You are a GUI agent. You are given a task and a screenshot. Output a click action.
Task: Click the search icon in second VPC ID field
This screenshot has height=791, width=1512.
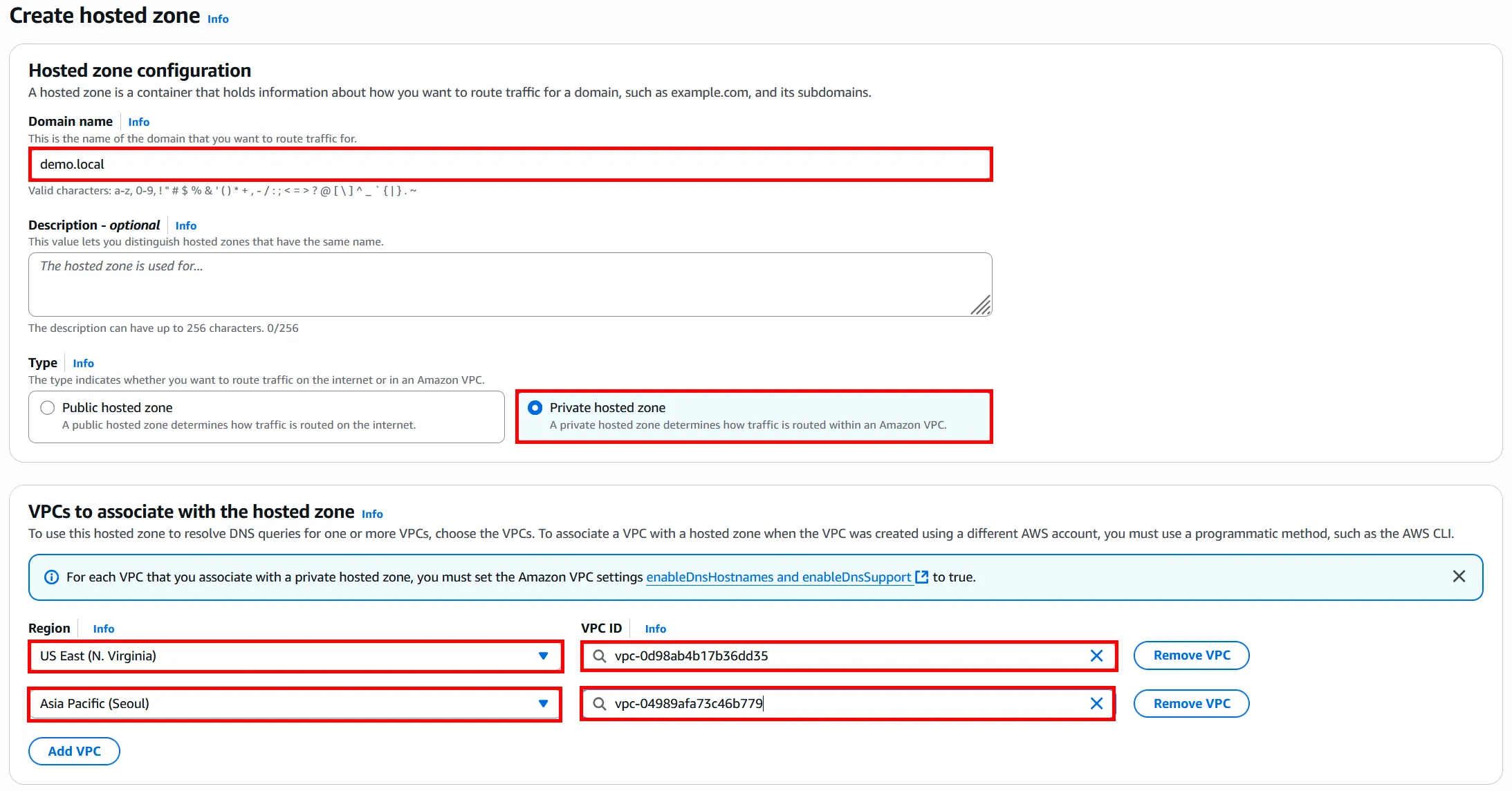(x=600, y=703)
